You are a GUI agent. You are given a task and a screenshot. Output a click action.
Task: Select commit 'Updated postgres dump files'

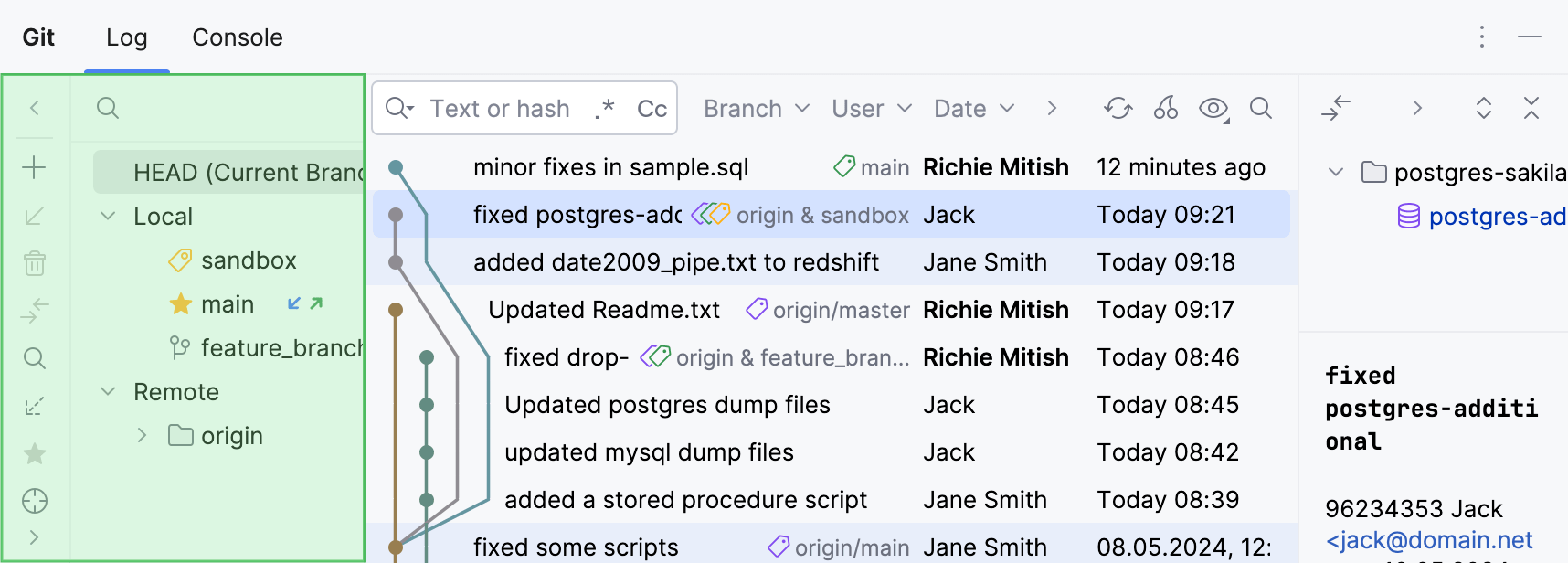pyautogui.click(x=667, y=405)
